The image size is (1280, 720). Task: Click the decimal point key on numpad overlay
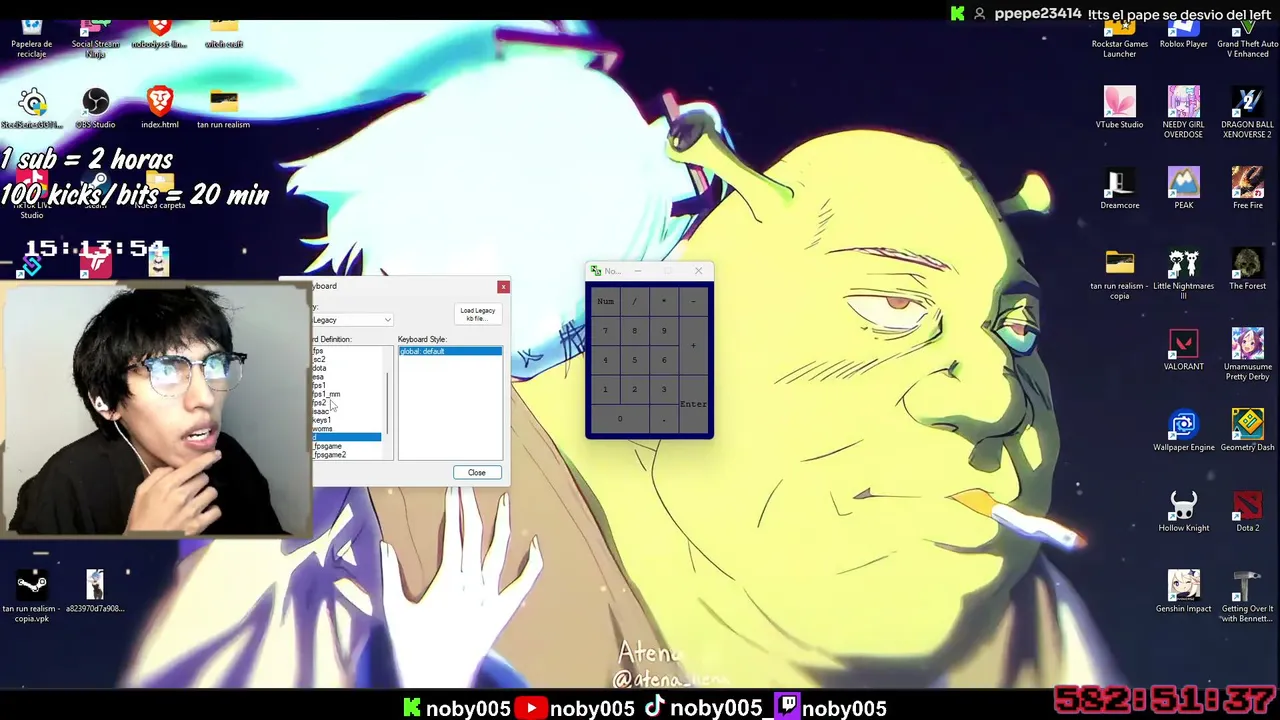[x=663, y=419]
